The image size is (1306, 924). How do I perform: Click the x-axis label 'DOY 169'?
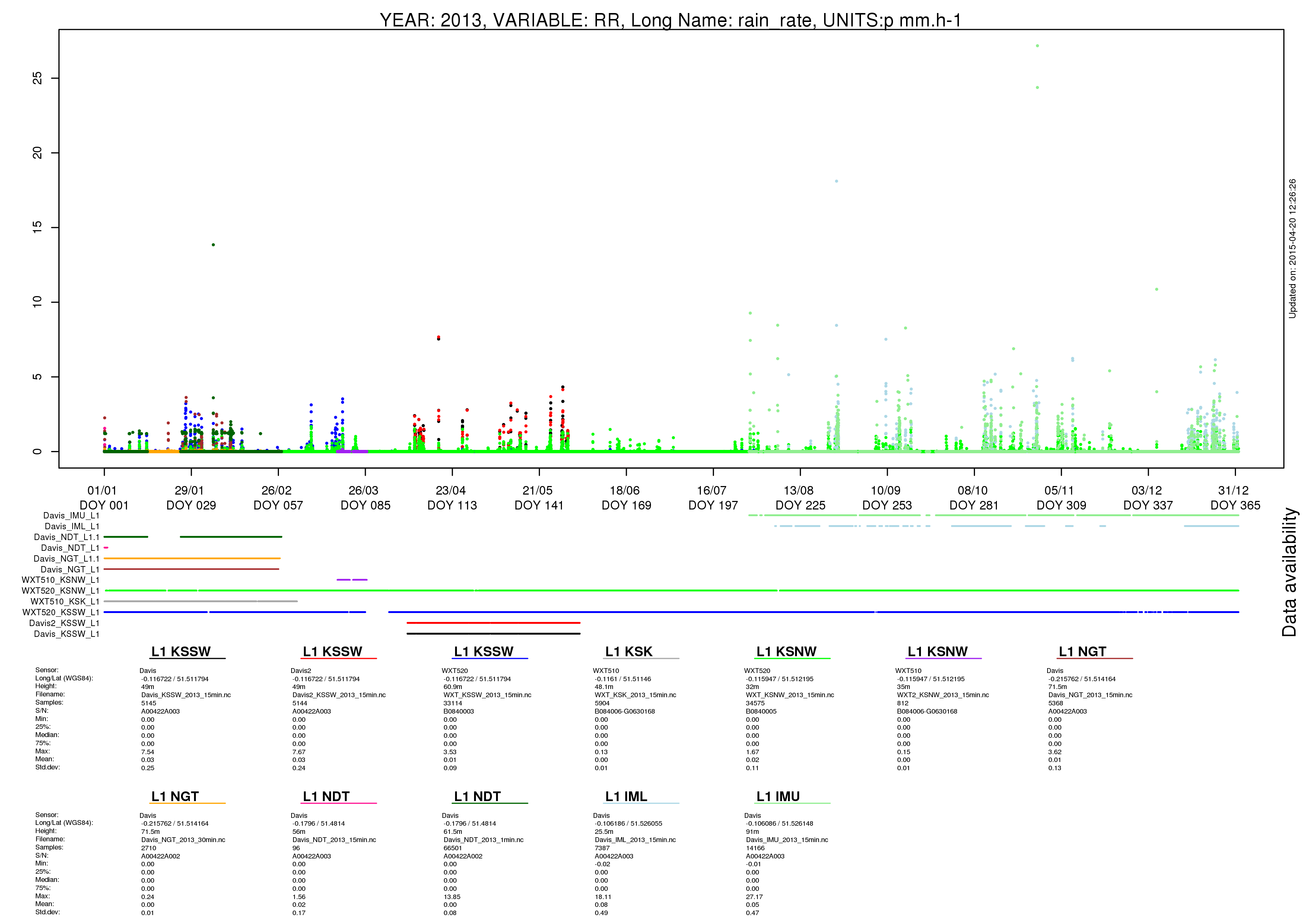coord(626,505)
